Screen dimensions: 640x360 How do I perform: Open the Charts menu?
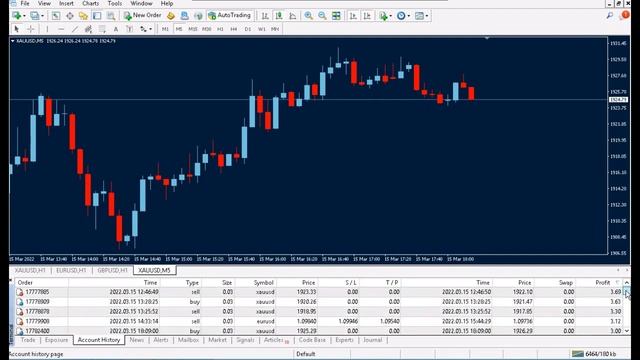click(91, 3)
